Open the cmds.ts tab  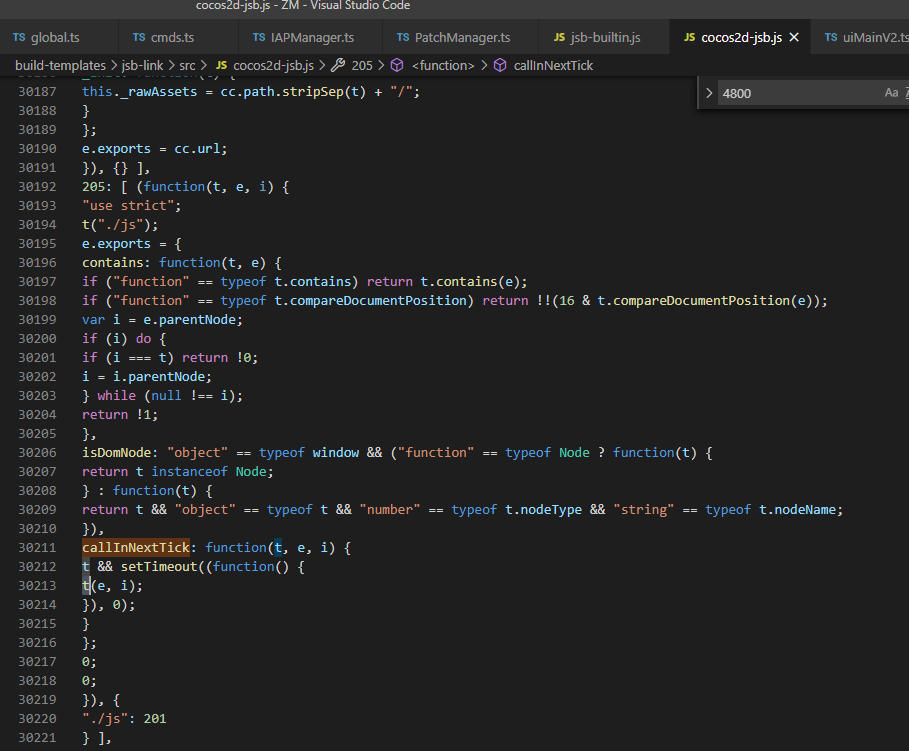click(172, 38)
